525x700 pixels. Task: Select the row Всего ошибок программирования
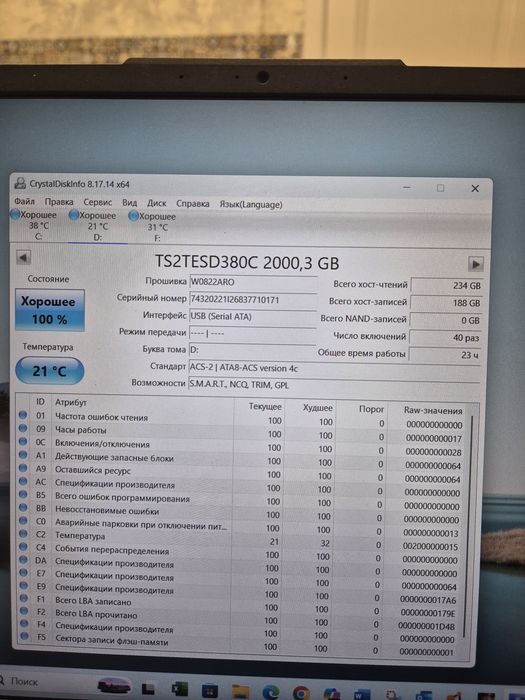[x=242, y=500]
